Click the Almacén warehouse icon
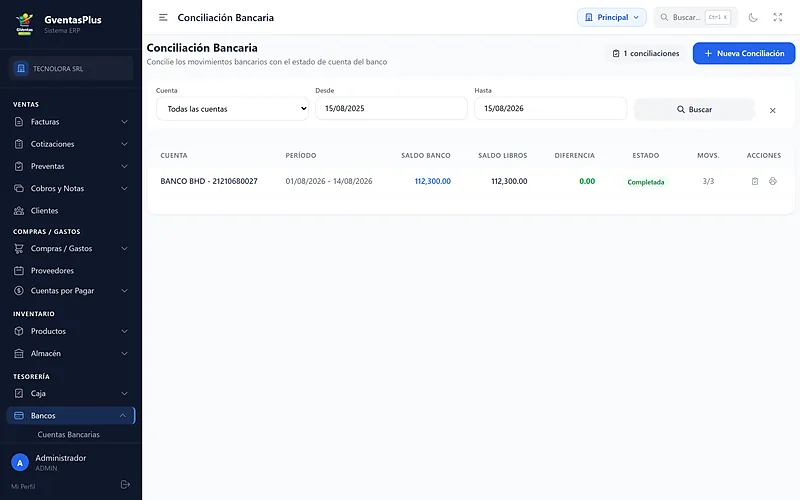 click(19, 353)
